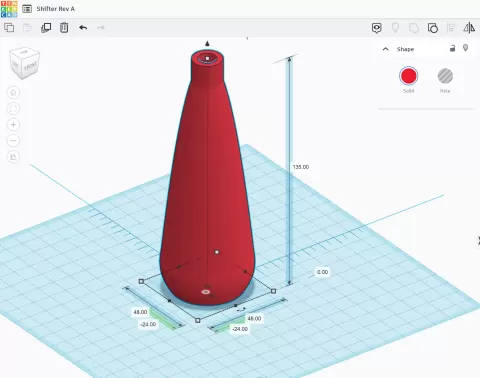Click the left 48.00 dimension value

click(x=140, y=312)
